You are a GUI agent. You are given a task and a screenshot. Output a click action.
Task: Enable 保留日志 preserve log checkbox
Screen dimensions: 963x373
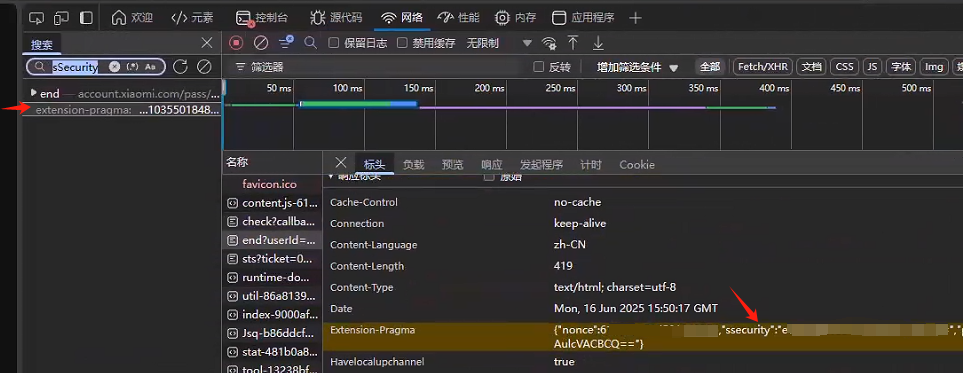click(334, 43)
